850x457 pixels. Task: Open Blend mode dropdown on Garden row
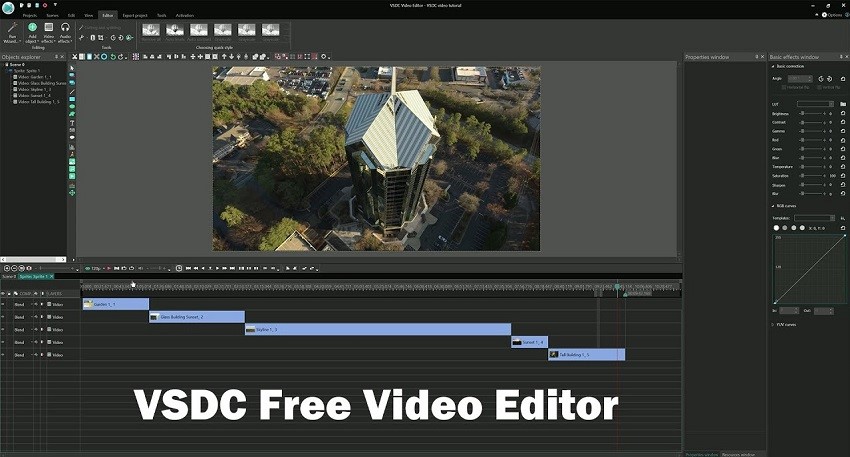(x=22, y=305)
